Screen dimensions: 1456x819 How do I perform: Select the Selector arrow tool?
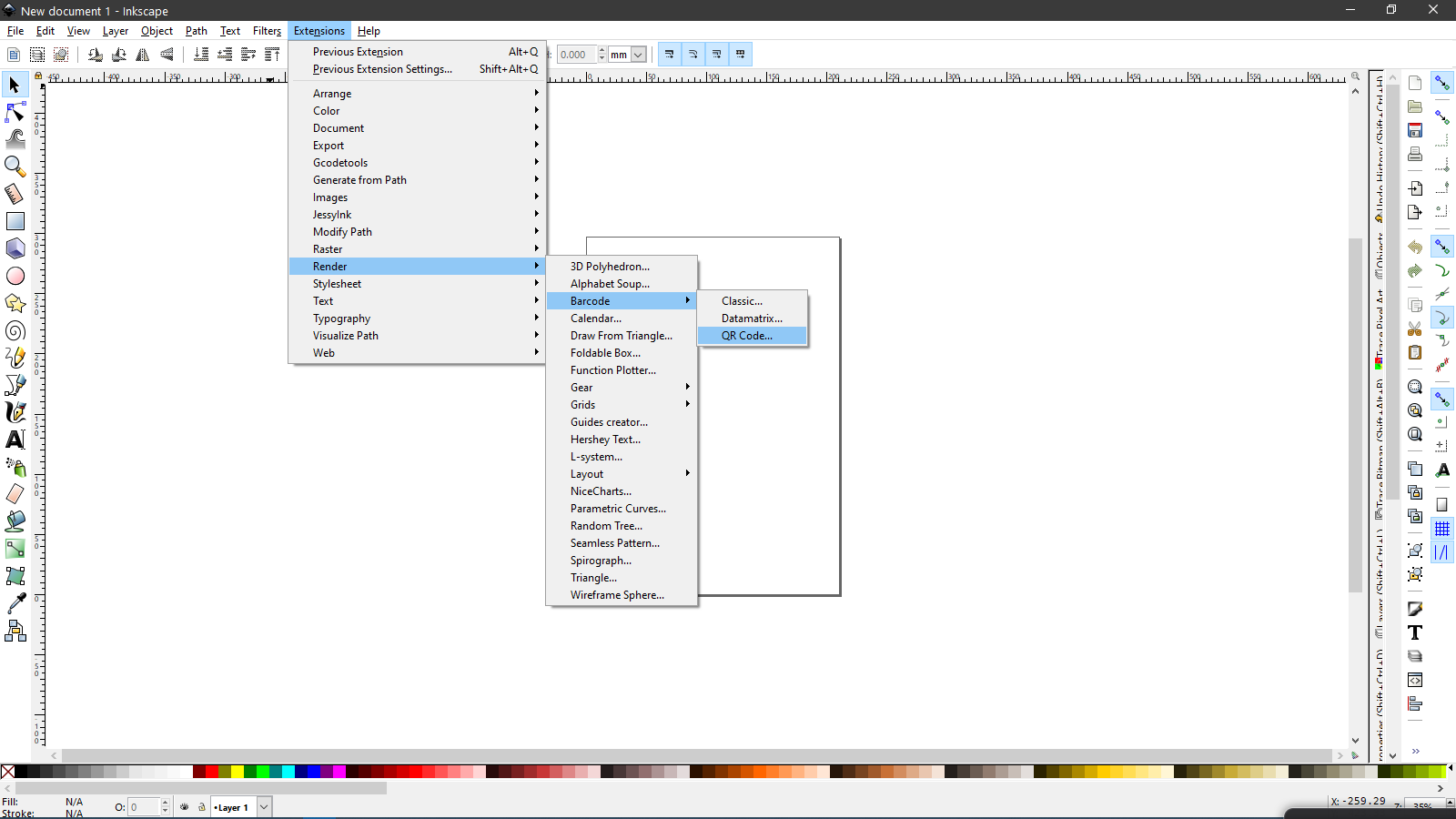coord(15,86)
